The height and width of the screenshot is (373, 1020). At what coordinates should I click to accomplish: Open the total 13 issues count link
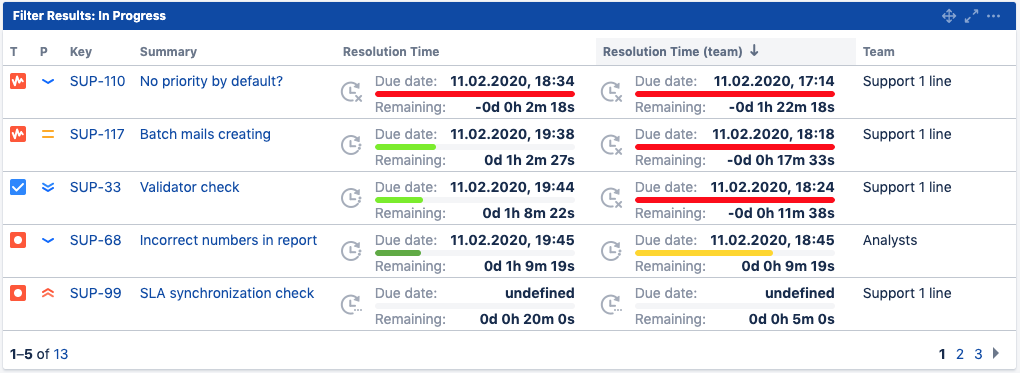pos(60,354)
